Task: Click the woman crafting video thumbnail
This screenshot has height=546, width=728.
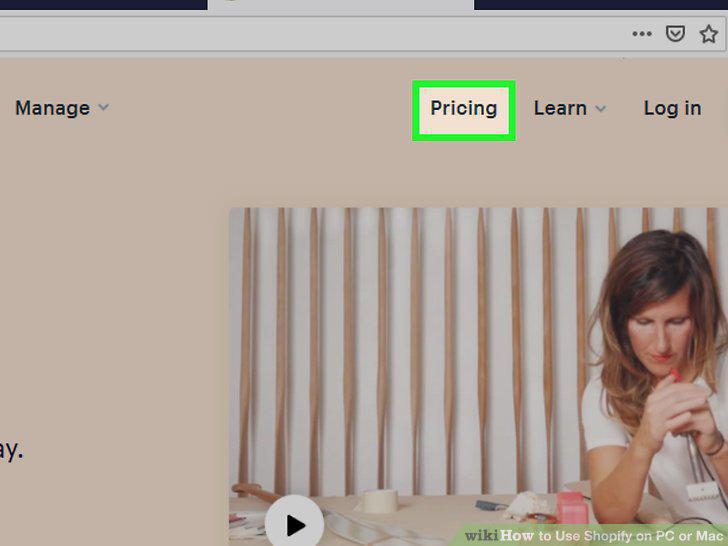Action: pyautogui.click(x=478, y=376)
